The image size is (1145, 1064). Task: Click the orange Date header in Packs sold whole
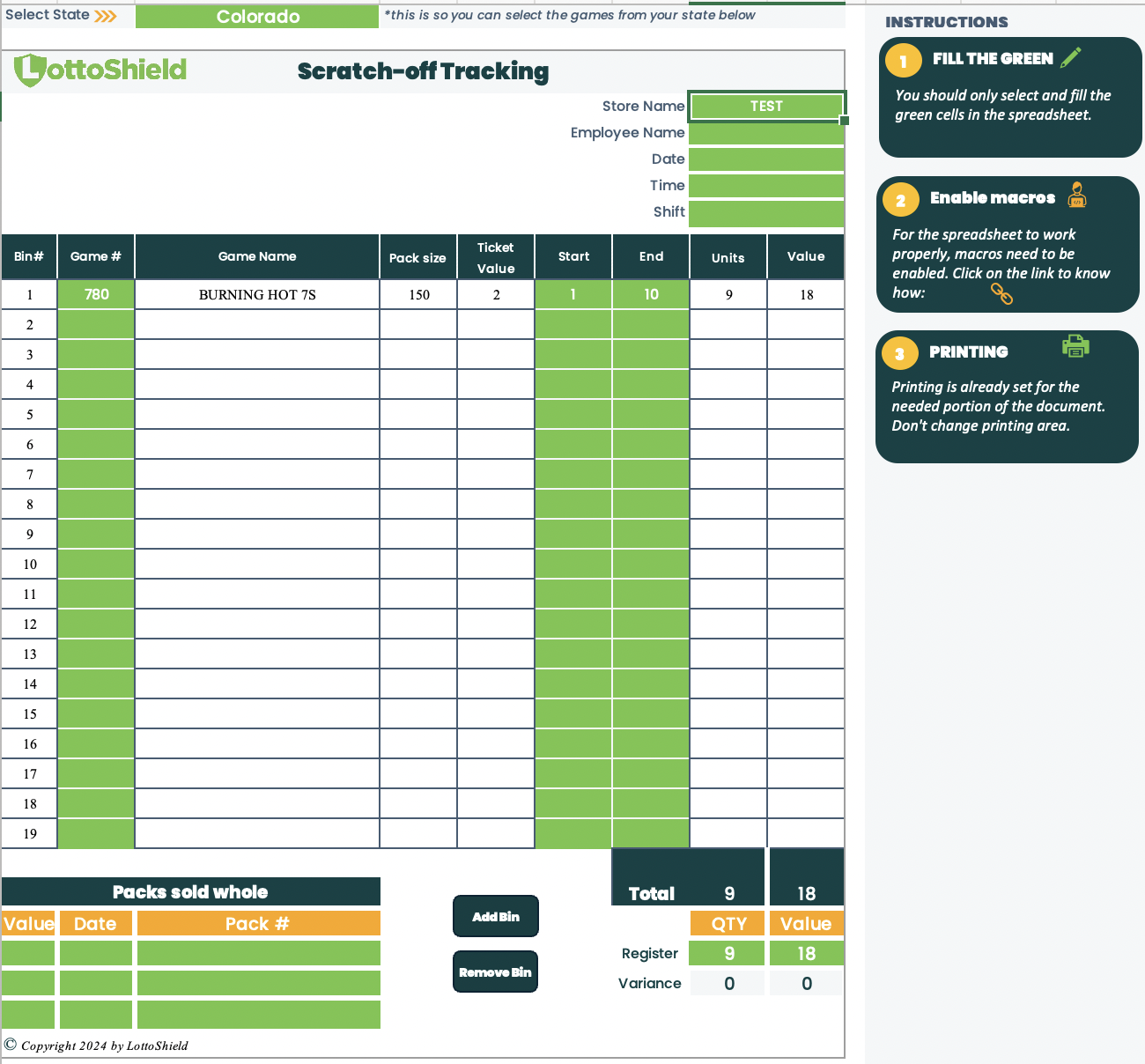[96, 923]
